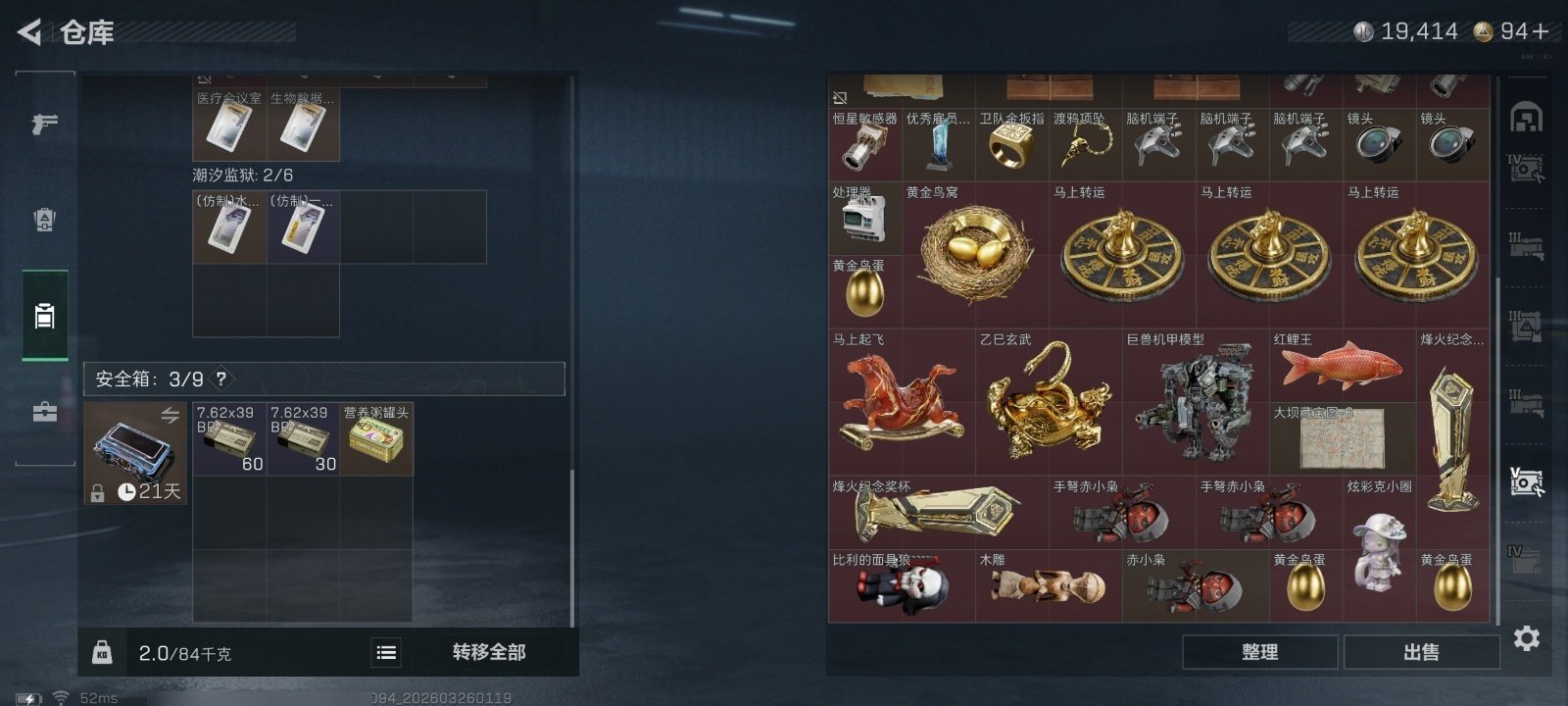Select the 巨兽机甲模型 mech model item
This screenshot has width=1568, height=706.
[1196, 402]
